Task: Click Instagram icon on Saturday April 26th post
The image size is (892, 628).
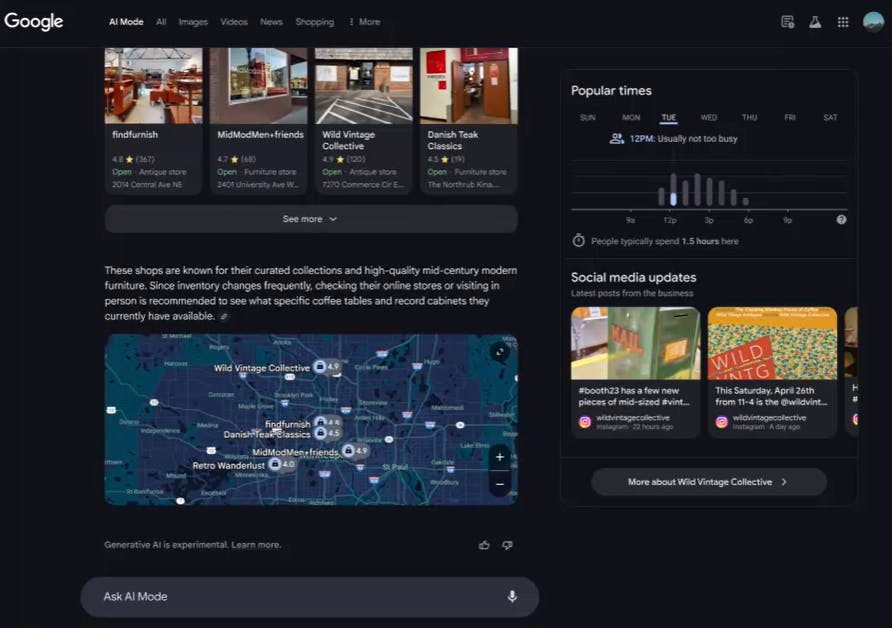Action: (721, 422)
